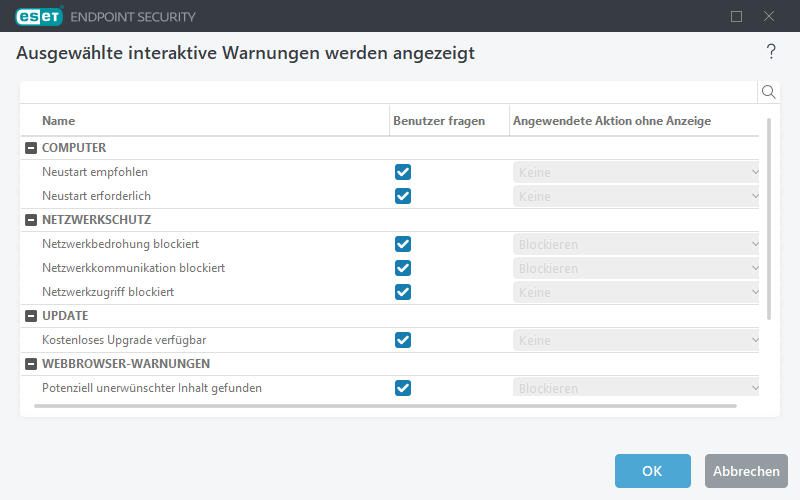Toggle checkbox for Potenziell unerwünschter Inhalt gefunden
The image size is (800, 500).
click(403, 388)
